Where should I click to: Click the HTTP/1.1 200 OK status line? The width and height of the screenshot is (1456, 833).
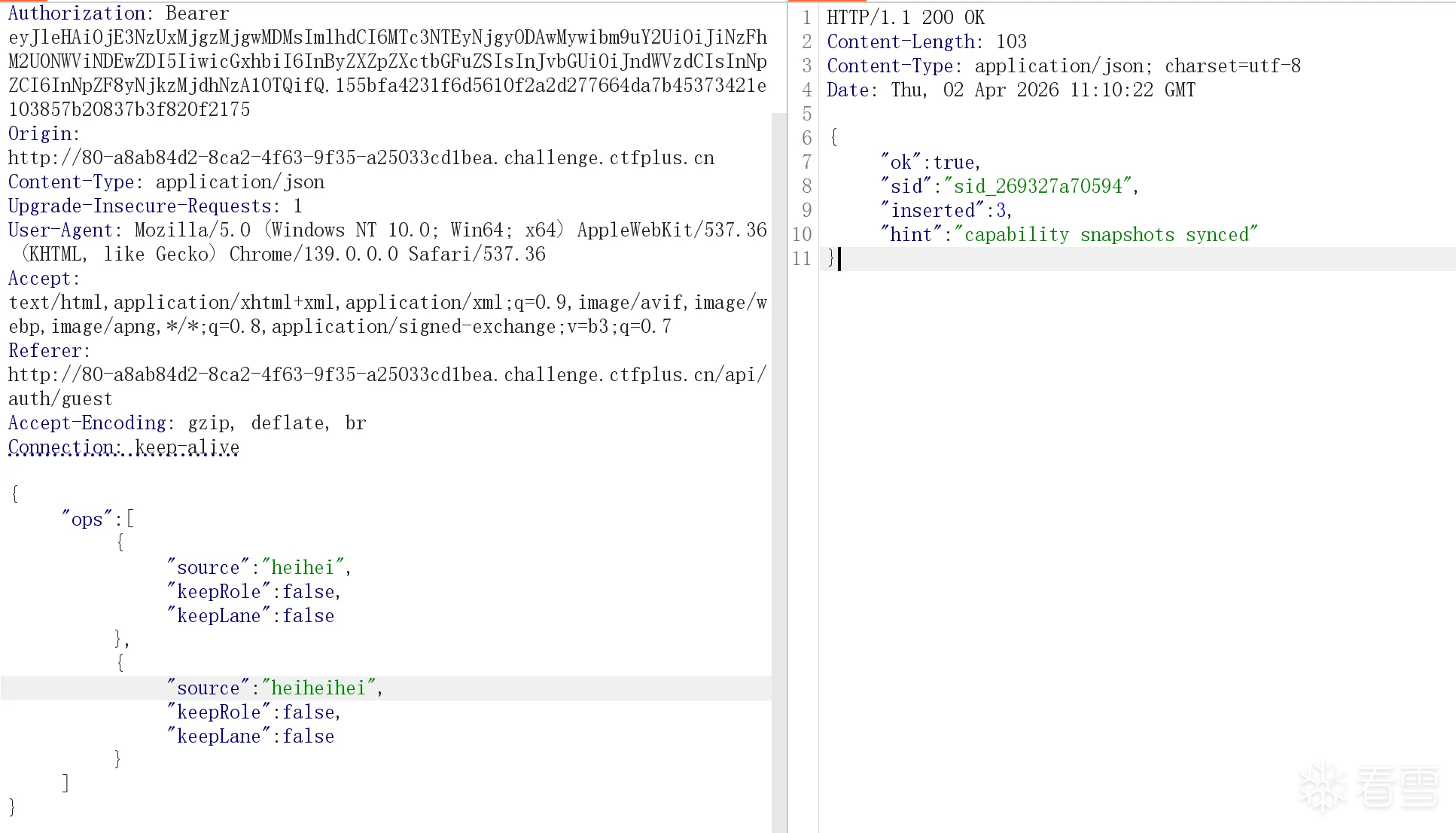[905, 18]
